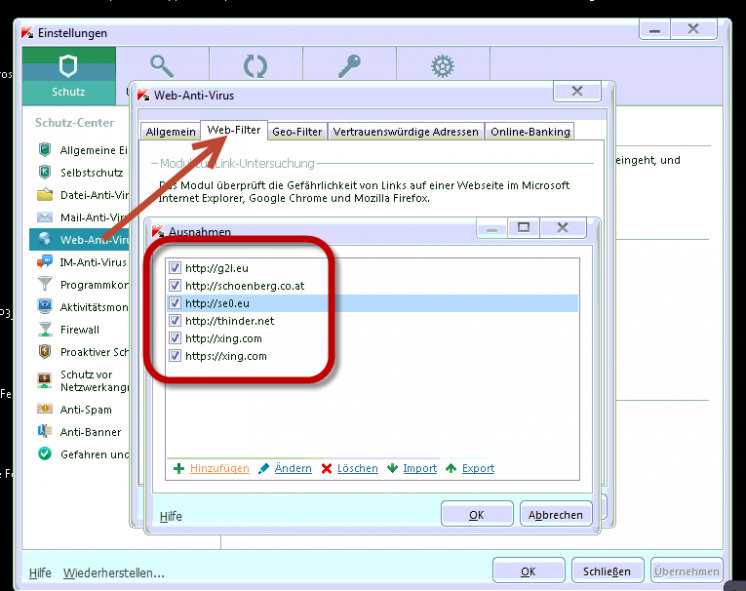The width and height of the screenshot is (746, 591).
Task: Click the Gefahren green check icon
Action: click(45, 454)
